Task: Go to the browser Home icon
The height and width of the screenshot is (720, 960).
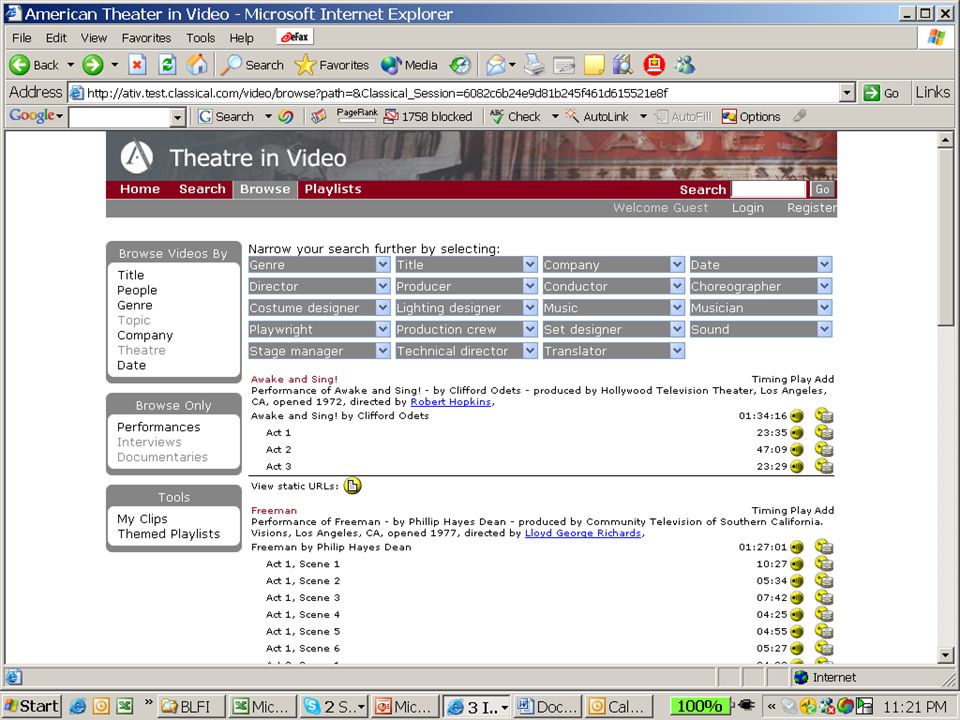Action: (197, 65)
